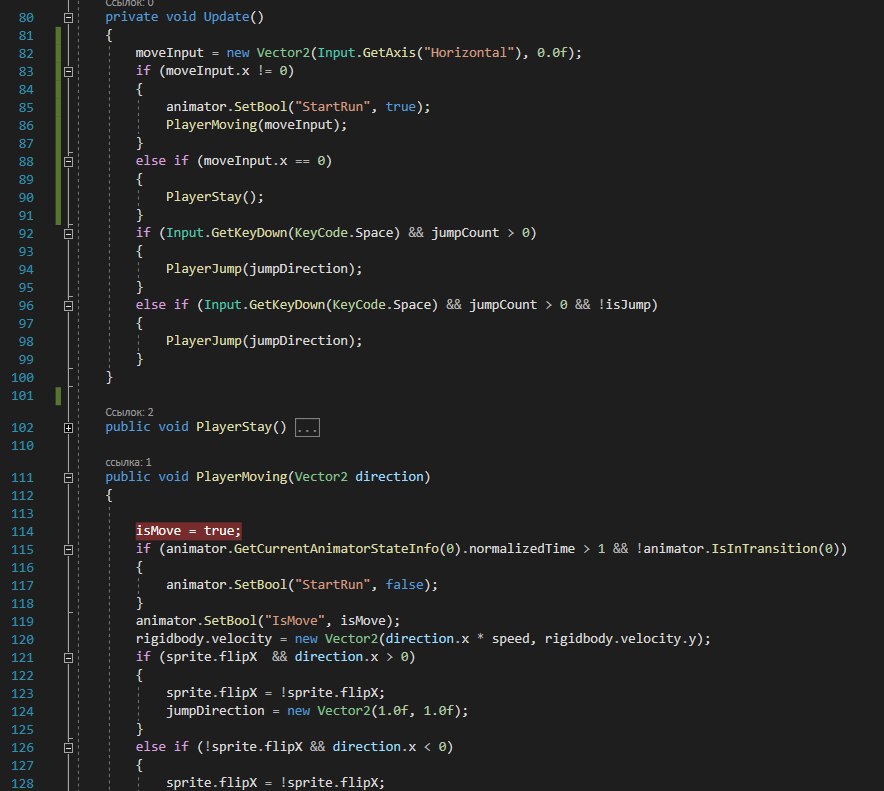Collapse the if (moveInput.x != 0) block
This screenshot has width=884, height=791.
68,72
